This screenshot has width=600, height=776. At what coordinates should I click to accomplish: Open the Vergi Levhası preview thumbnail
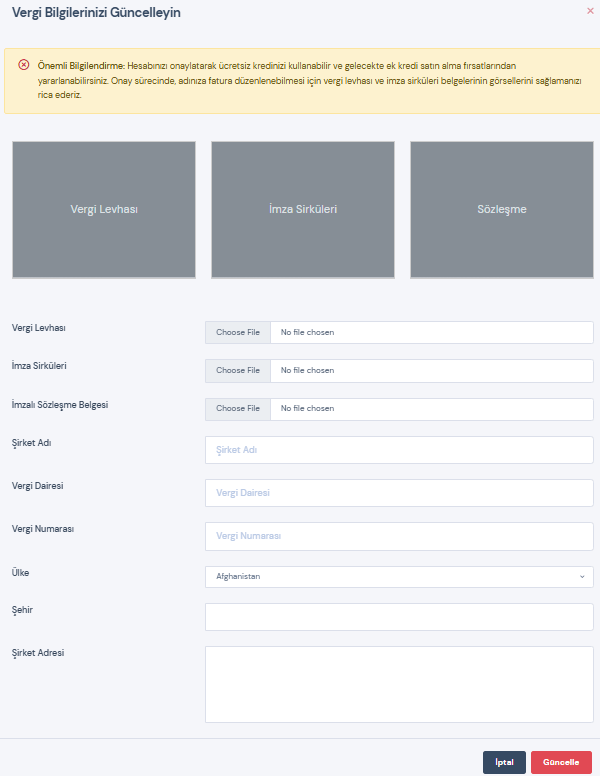pos(104,209)
